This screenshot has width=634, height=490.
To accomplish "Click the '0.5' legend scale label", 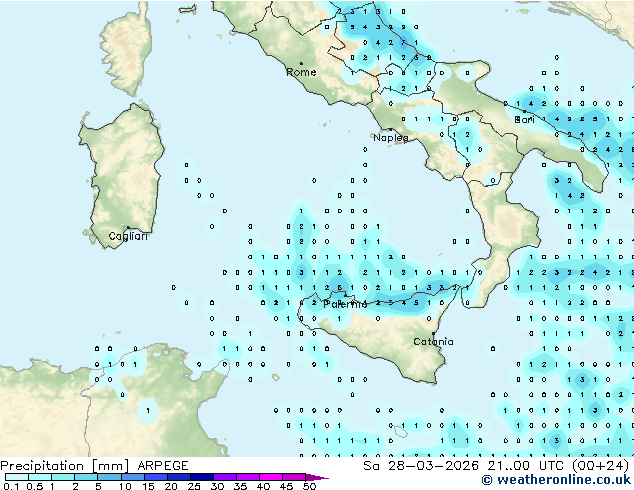I will coord(34,486).
